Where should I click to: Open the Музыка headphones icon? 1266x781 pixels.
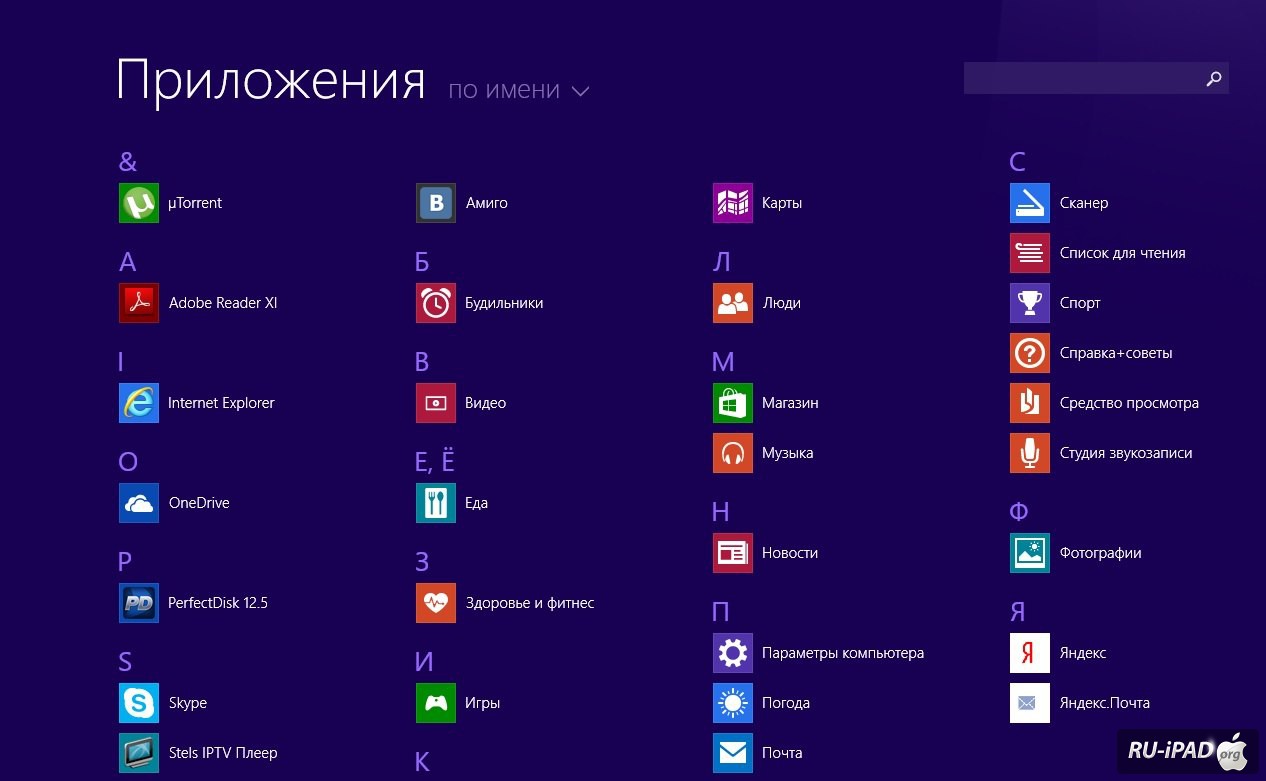click(x=733, y=453)
